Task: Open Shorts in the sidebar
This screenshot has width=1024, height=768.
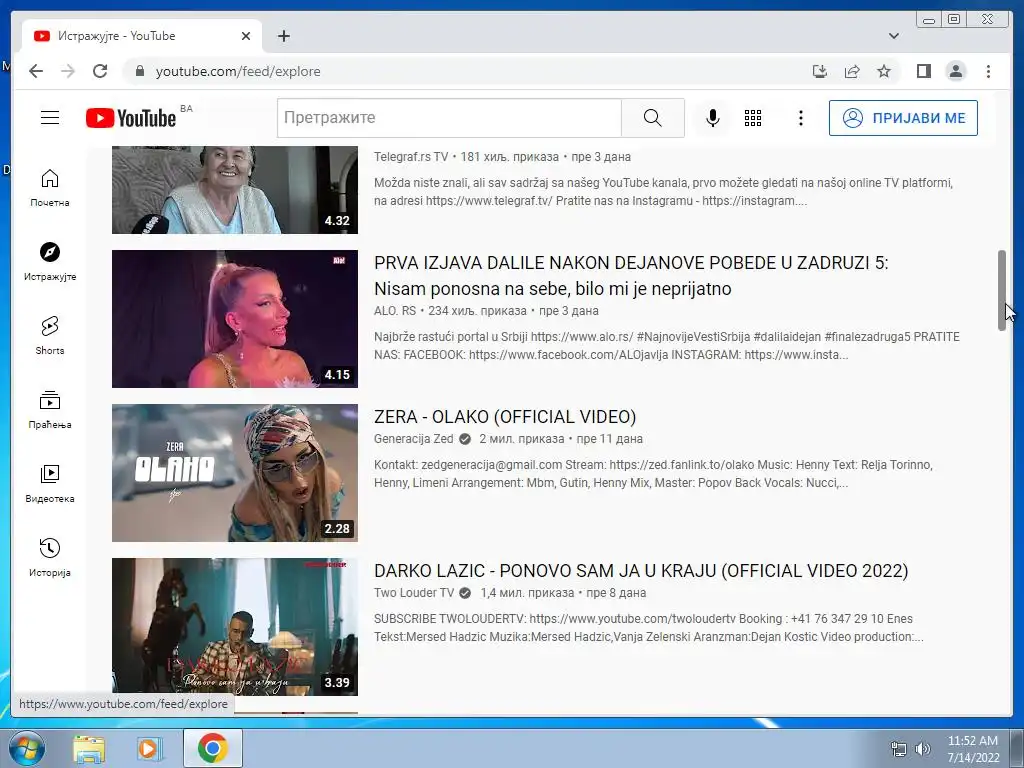Action: pyautogui.click(x=50, y=336)
